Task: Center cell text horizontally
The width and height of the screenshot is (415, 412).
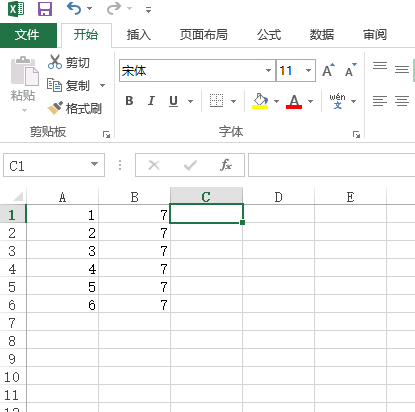Action: [402, 101]
